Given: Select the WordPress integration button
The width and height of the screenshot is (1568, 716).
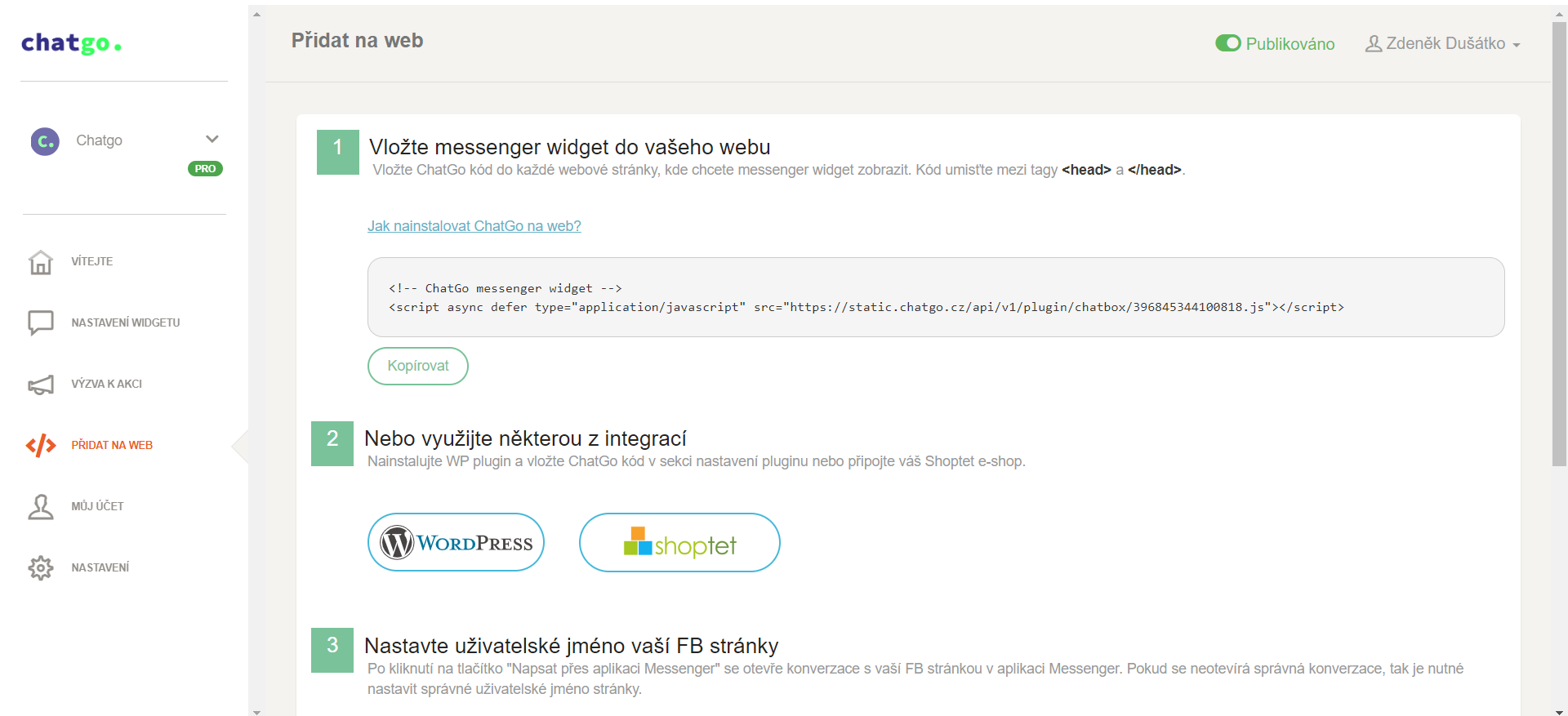Looking at the screenshot, I should [x=456, y=542].
